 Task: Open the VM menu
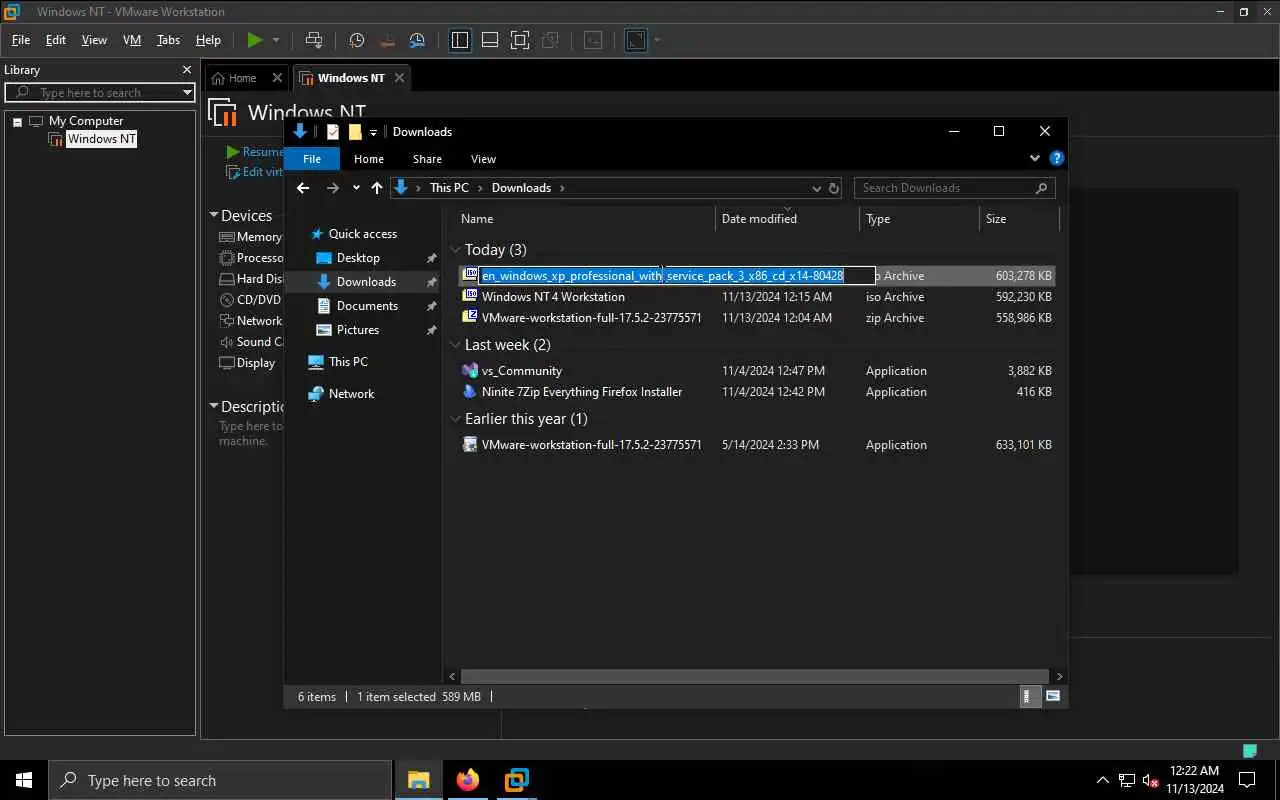(x=132, y=40)
